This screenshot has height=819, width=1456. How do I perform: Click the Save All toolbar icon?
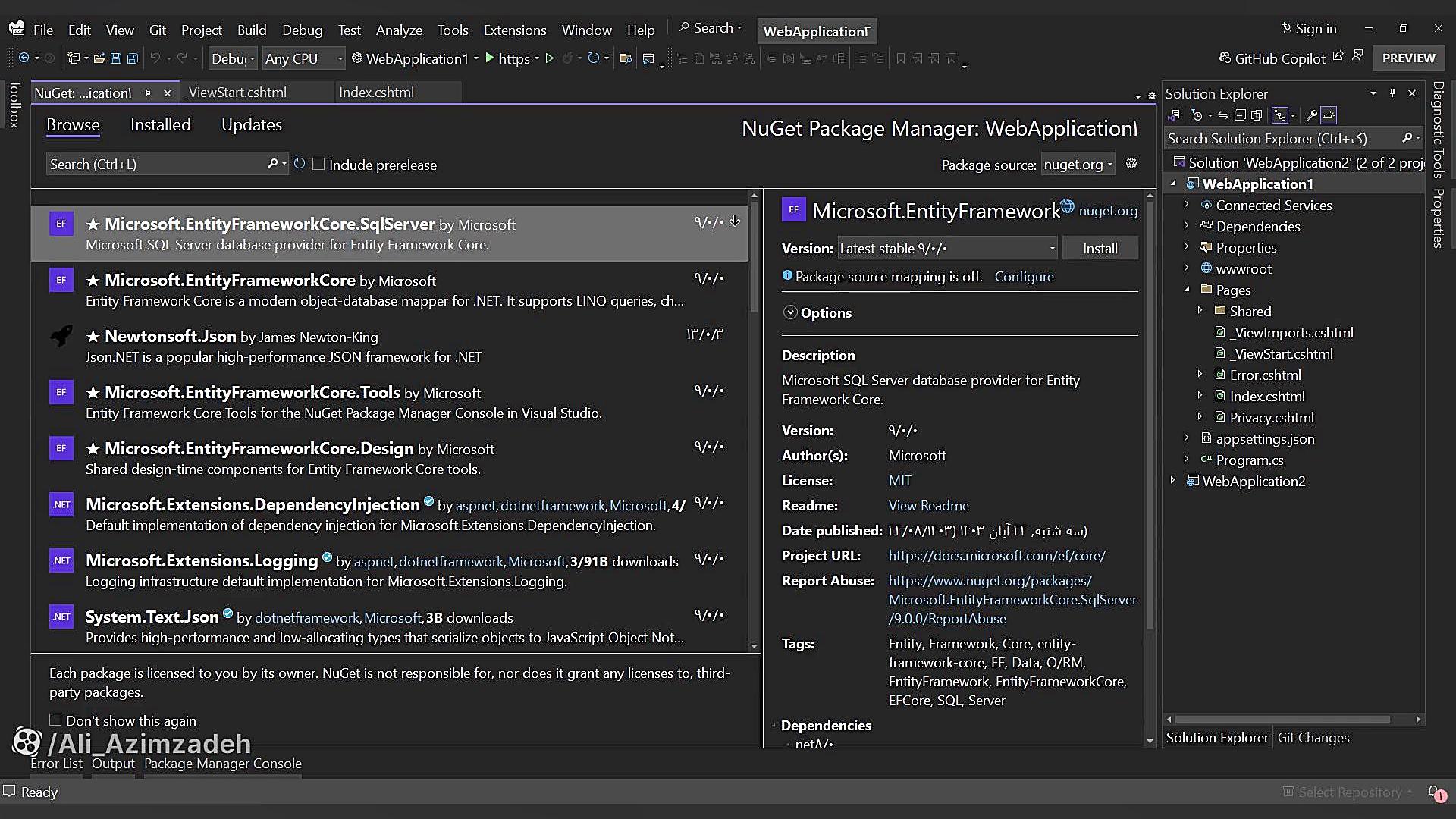[x=132, y=58]
